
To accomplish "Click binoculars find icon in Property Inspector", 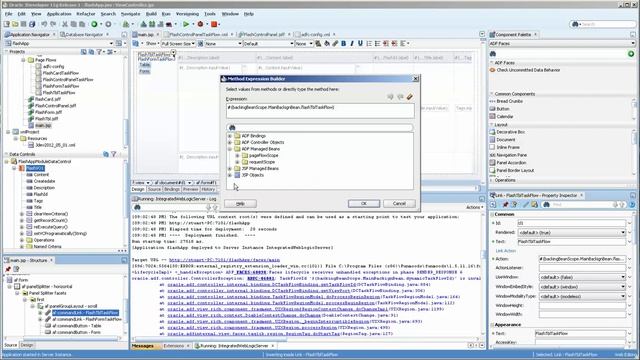I will point(546,204).
